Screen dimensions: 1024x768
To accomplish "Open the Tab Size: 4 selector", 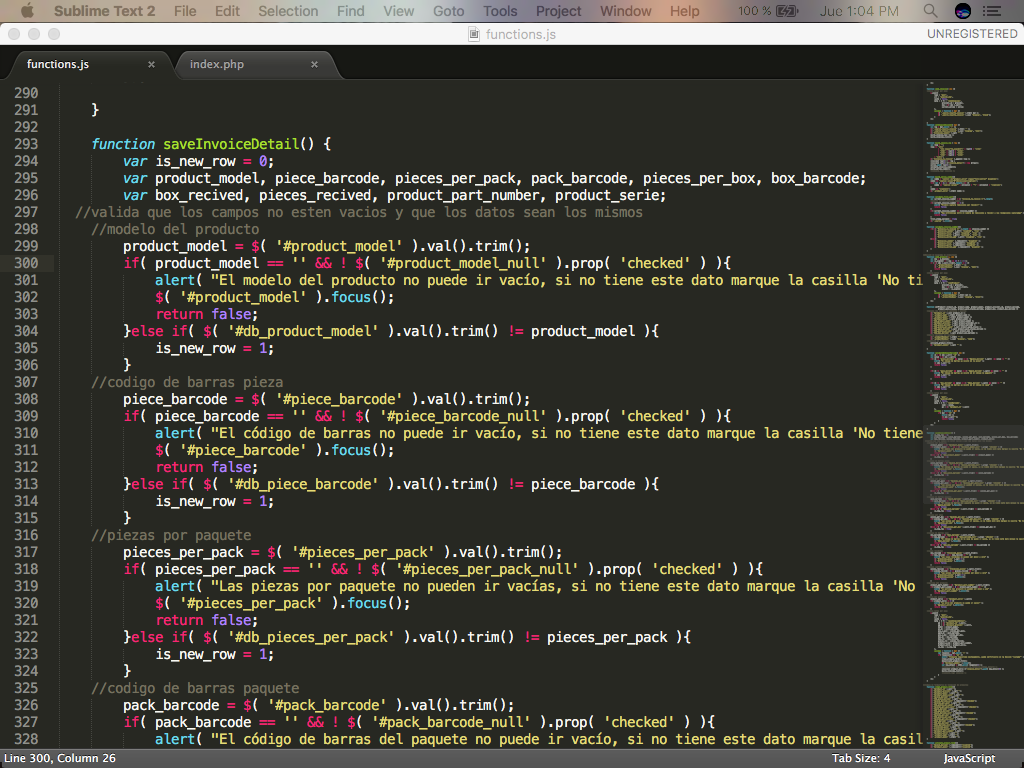I will pyautogui.click(x=860, y=758).
